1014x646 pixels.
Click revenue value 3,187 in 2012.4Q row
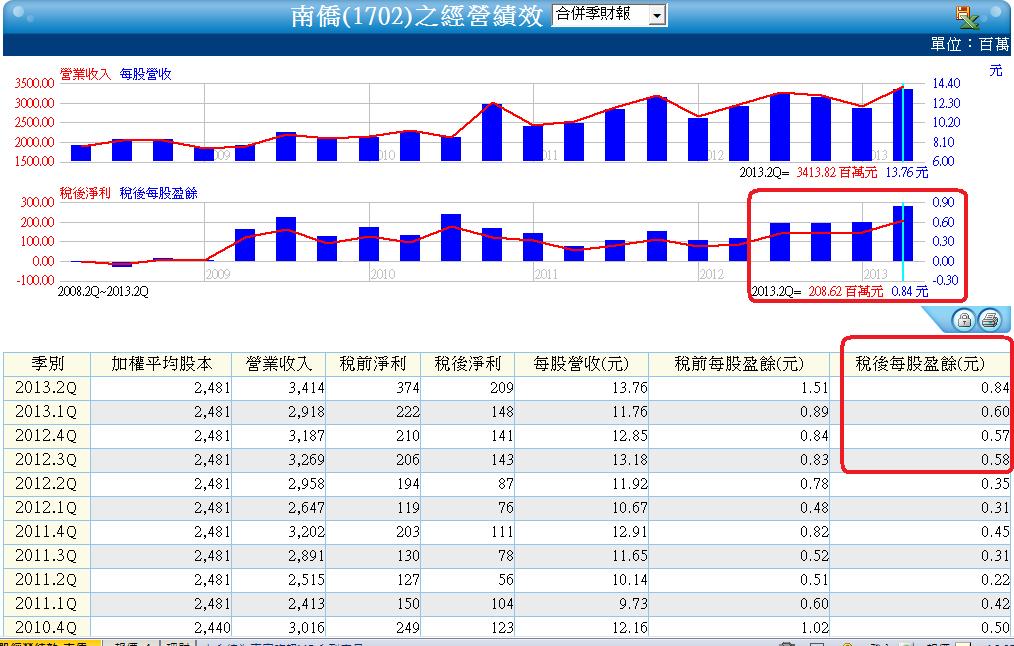[x=307, y=436]
